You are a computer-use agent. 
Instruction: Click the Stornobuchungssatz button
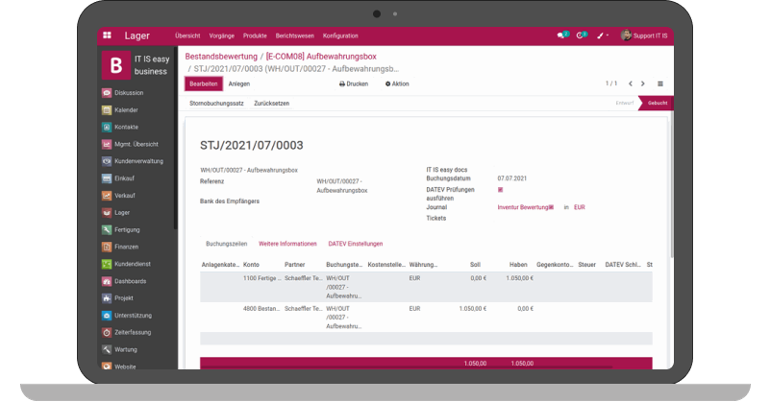pos(217,103)
